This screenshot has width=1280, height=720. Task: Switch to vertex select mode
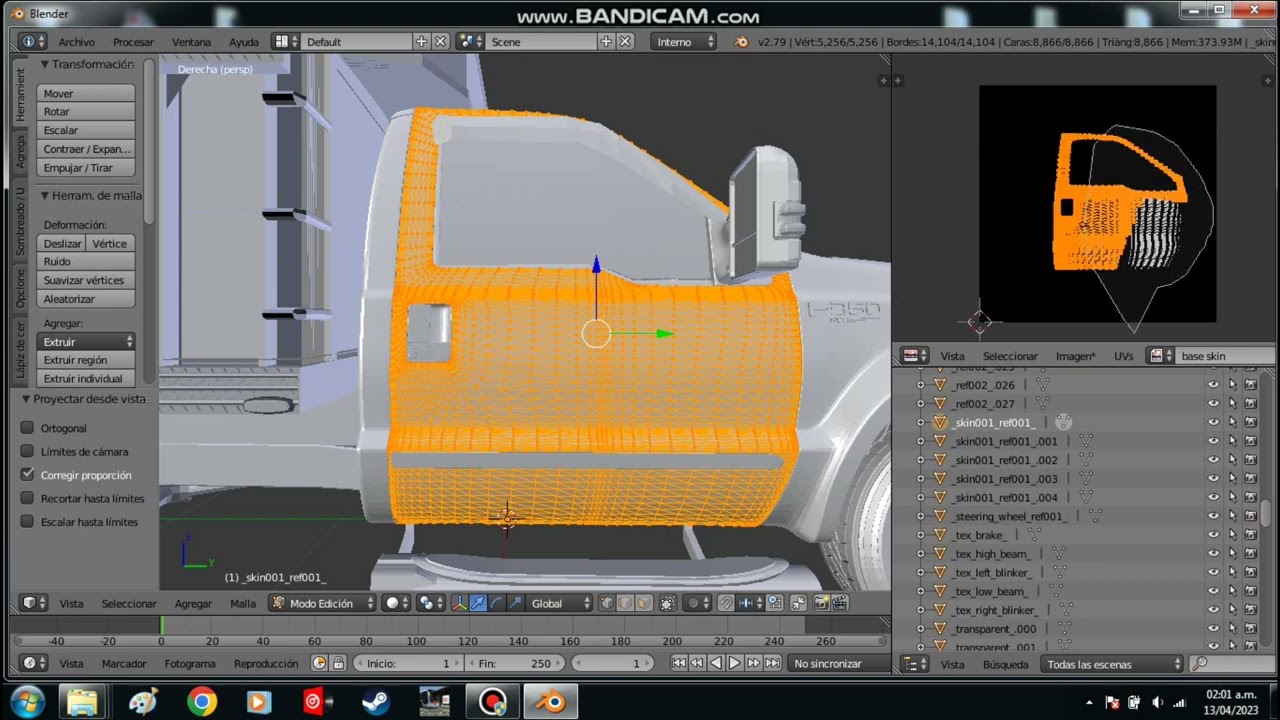point(606,603)
